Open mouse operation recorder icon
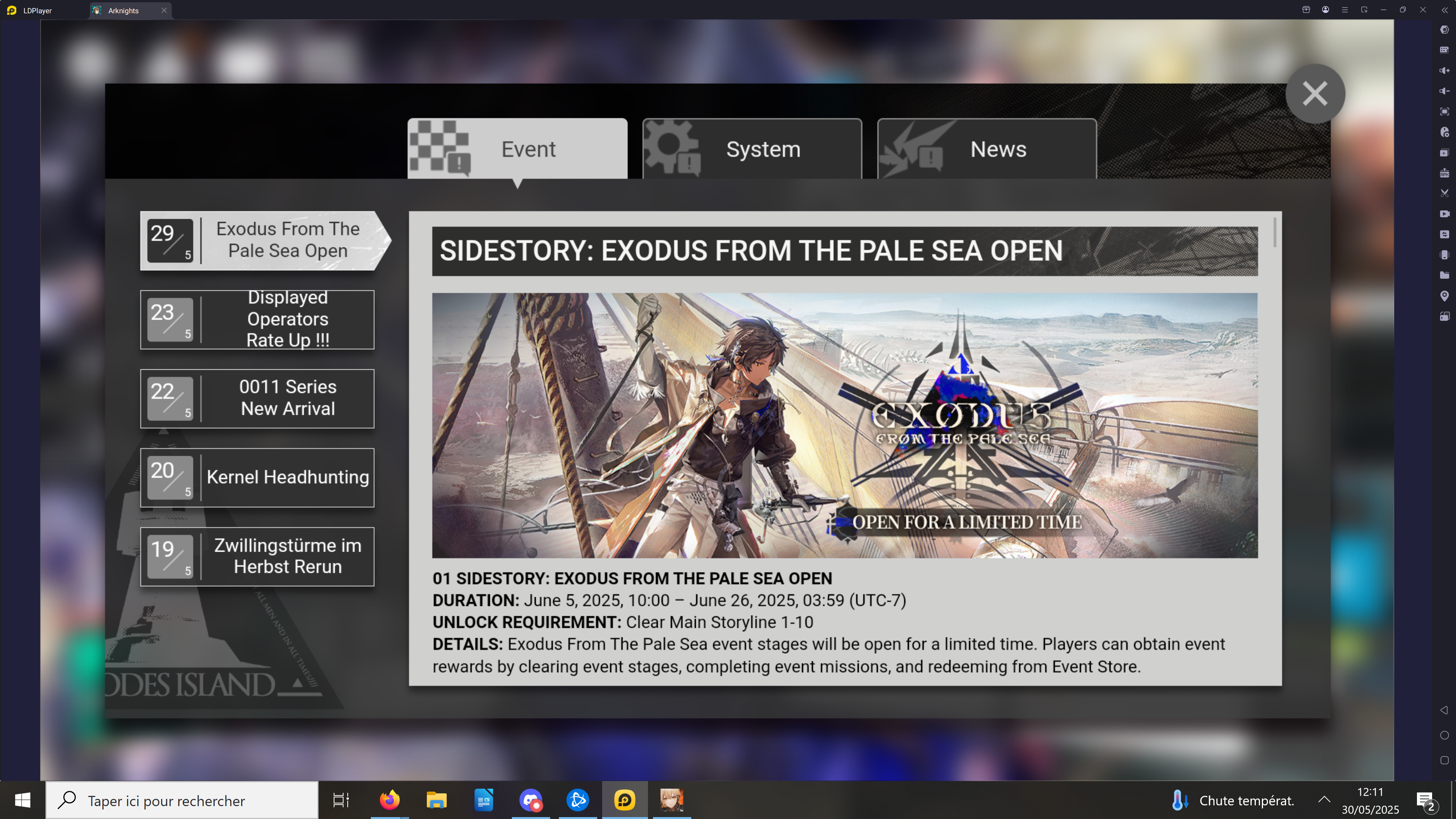 [x=1444, y=132]
